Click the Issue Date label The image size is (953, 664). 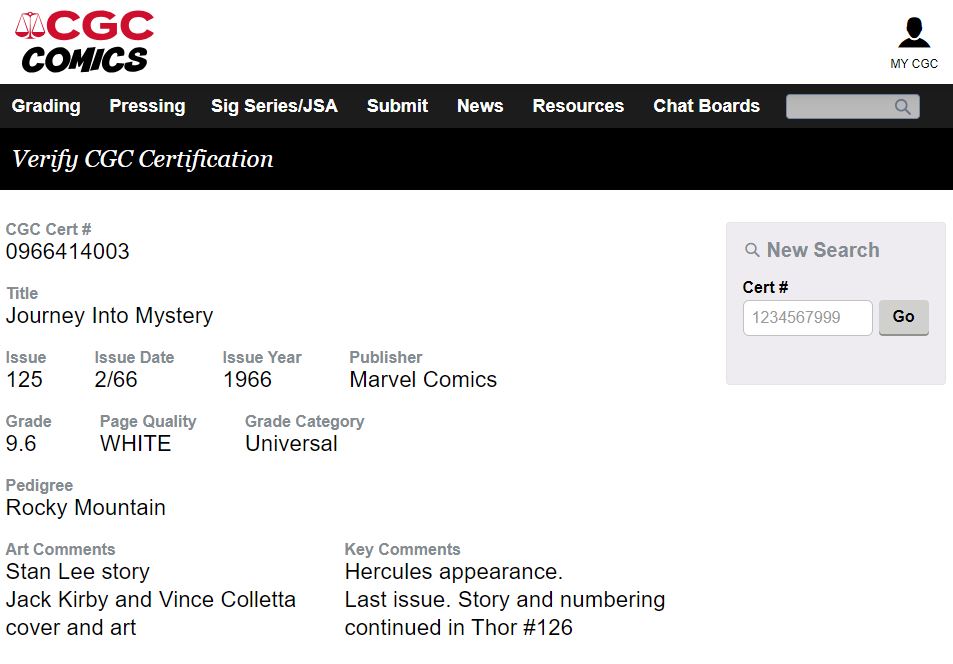[x=134, y=357]
